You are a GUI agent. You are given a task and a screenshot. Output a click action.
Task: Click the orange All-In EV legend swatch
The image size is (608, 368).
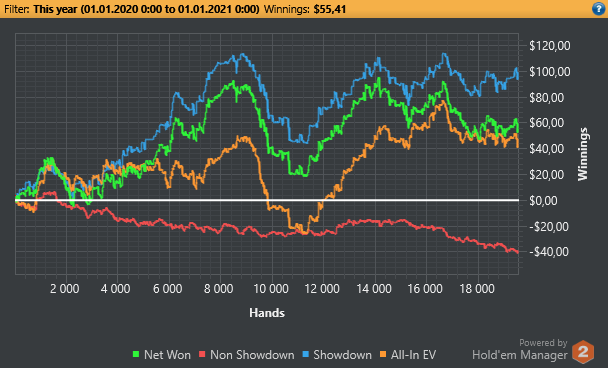point(383,354)
